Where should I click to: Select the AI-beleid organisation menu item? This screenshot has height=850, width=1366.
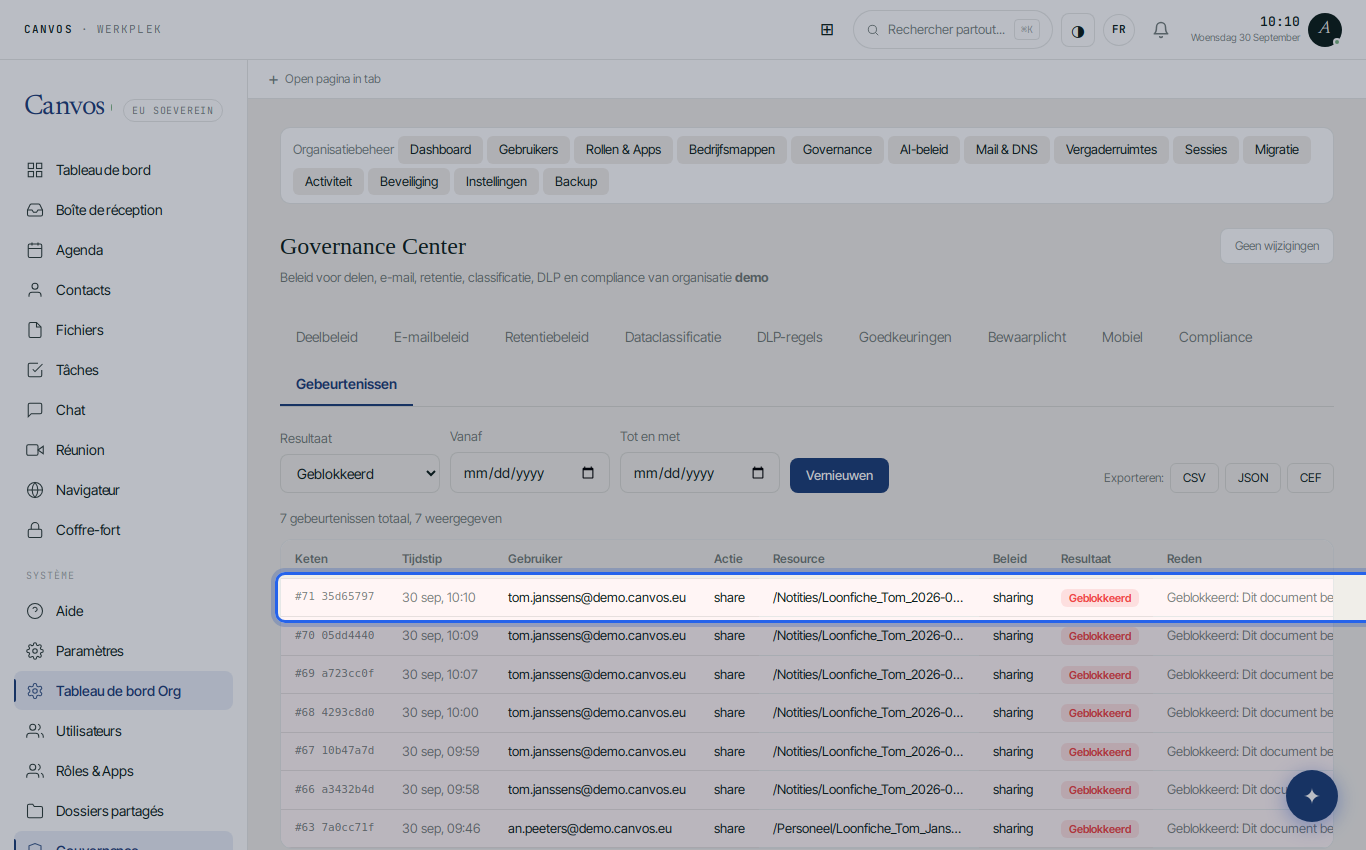(x=924, y=150)
